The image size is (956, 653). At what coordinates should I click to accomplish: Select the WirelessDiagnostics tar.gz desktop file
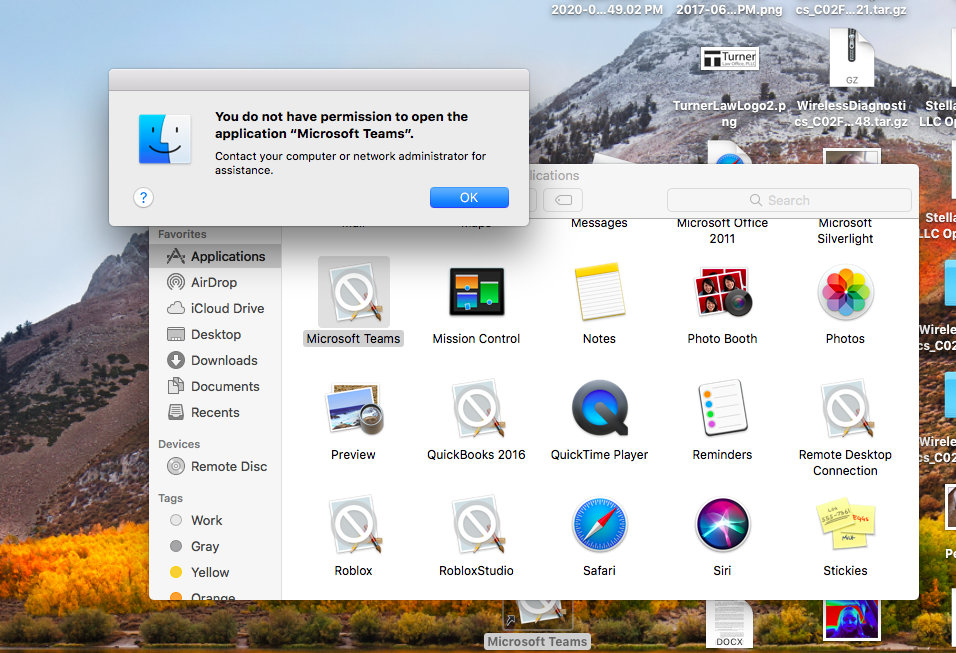click(x=852, y=59)
